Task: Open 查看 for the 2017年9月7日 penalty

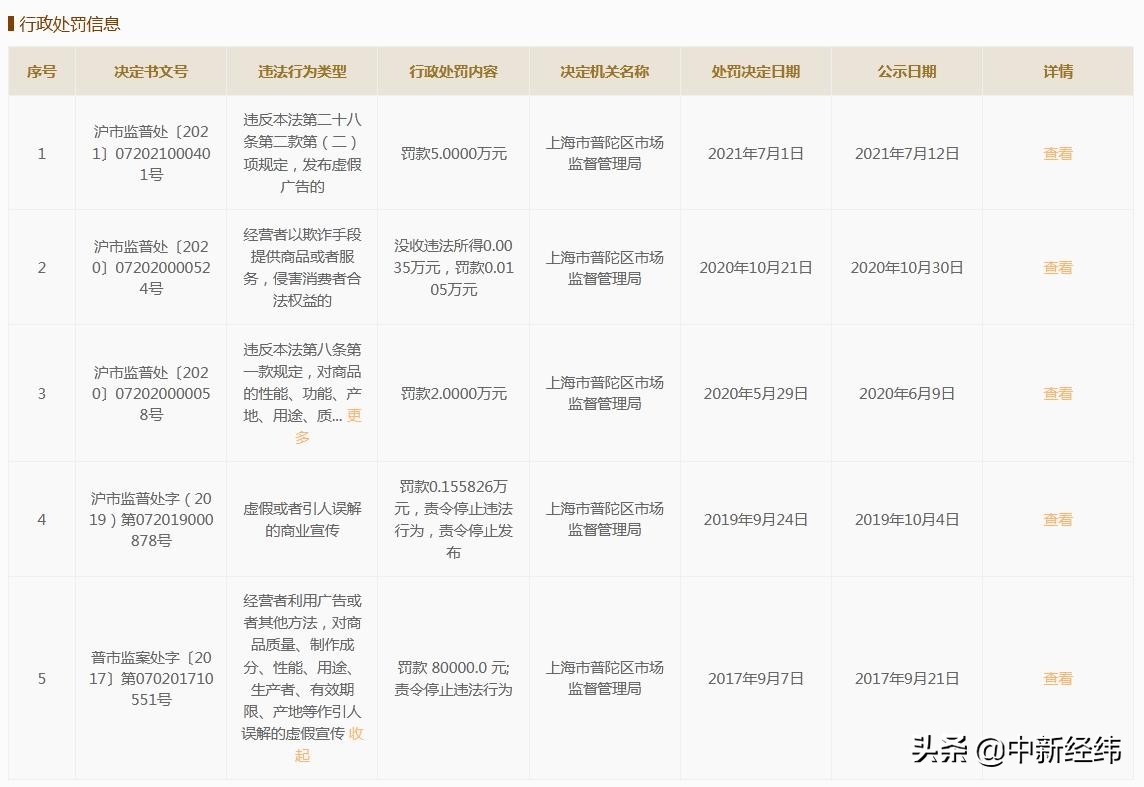Action: click(1057, 678)
